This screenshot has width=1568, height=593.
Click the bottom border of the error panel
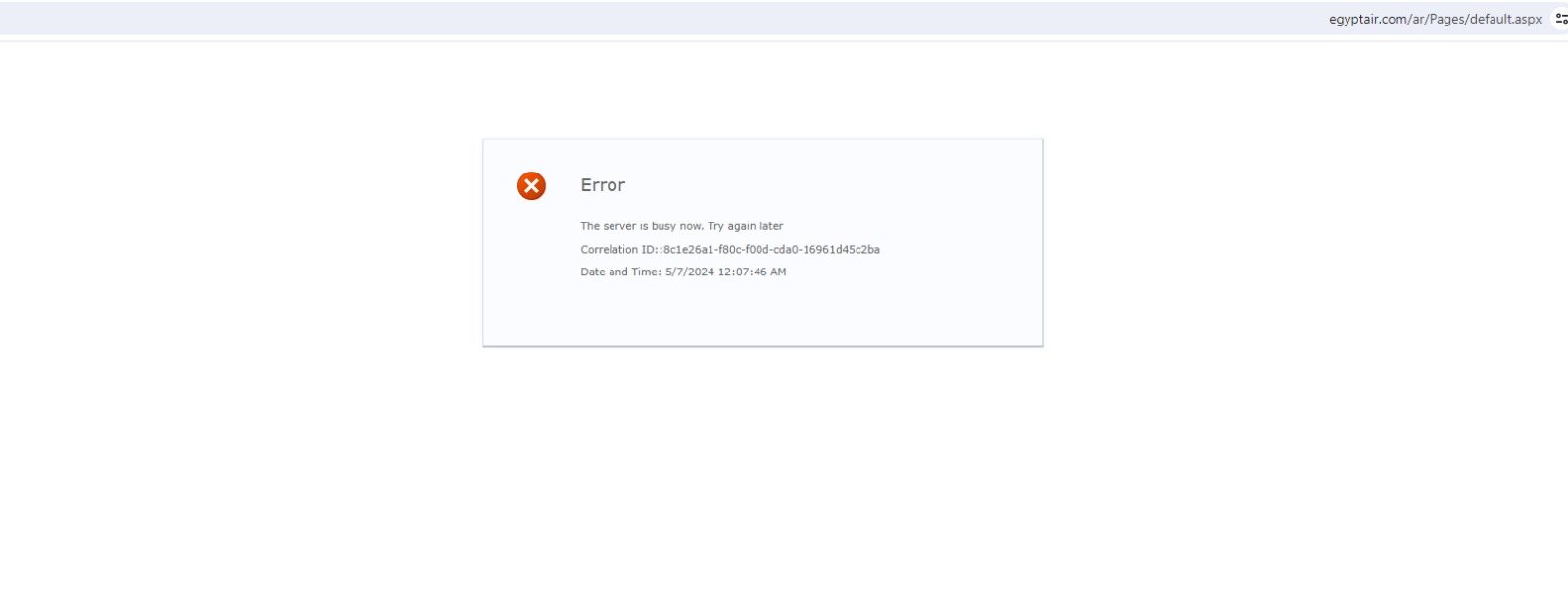coord(762,345)
